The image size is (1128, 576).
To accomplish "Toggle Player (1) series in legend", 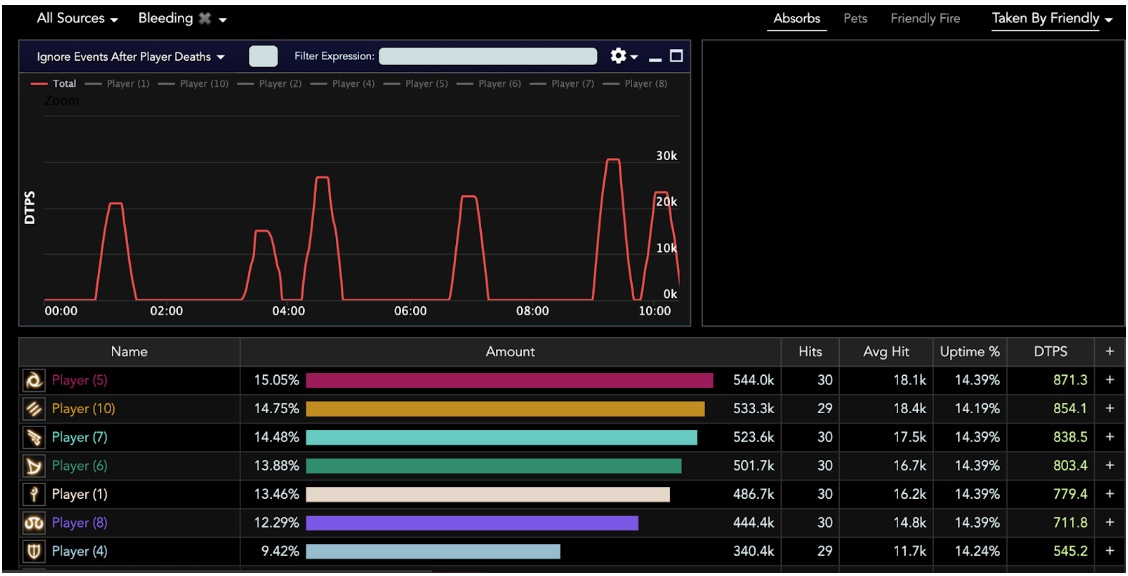I will tap(117, 83).
